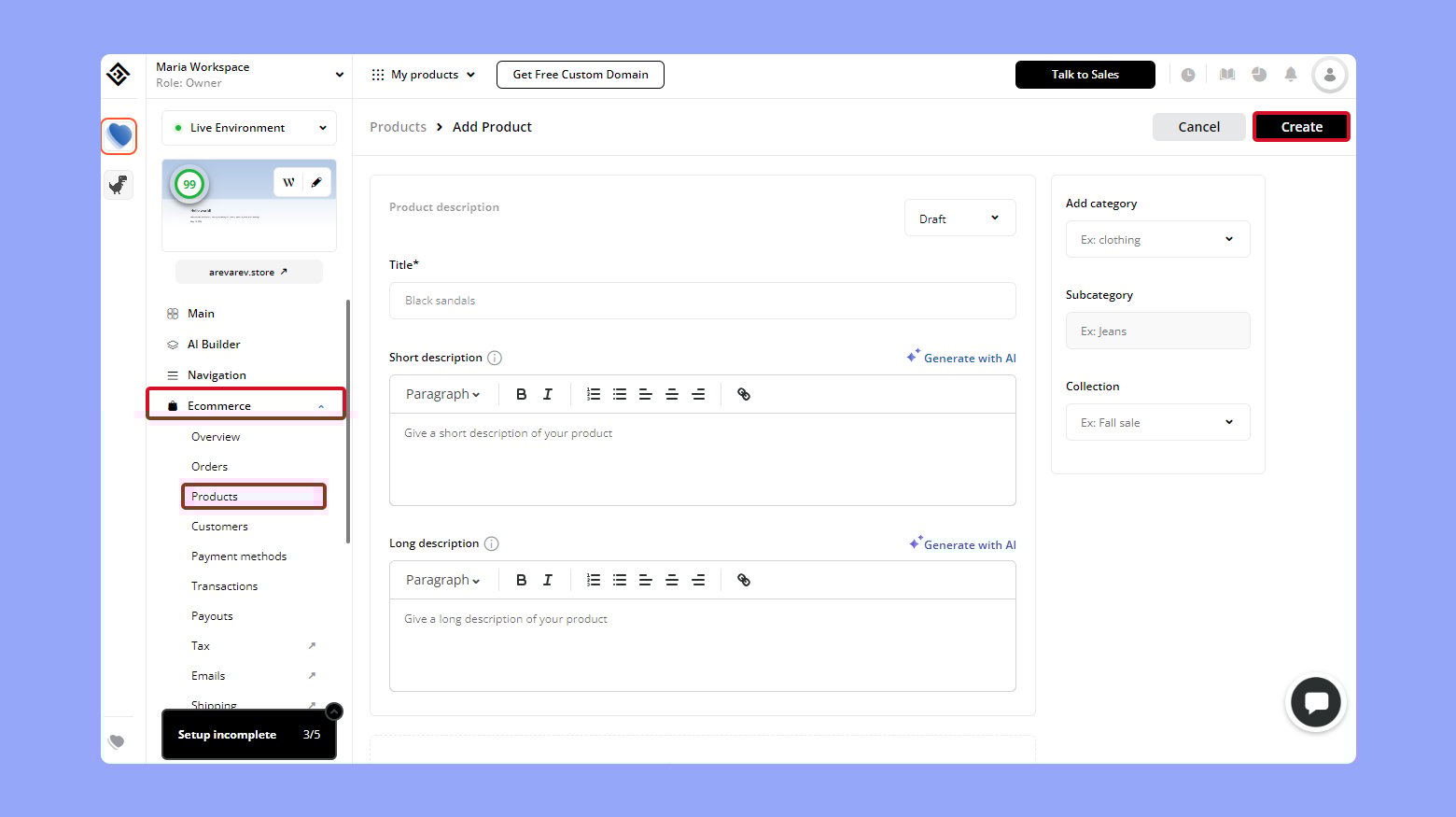Viewport: 1456px width, 817px height.
Task: Click the Italic icon in Long description toolbar
Action: (x=548, y=580)
